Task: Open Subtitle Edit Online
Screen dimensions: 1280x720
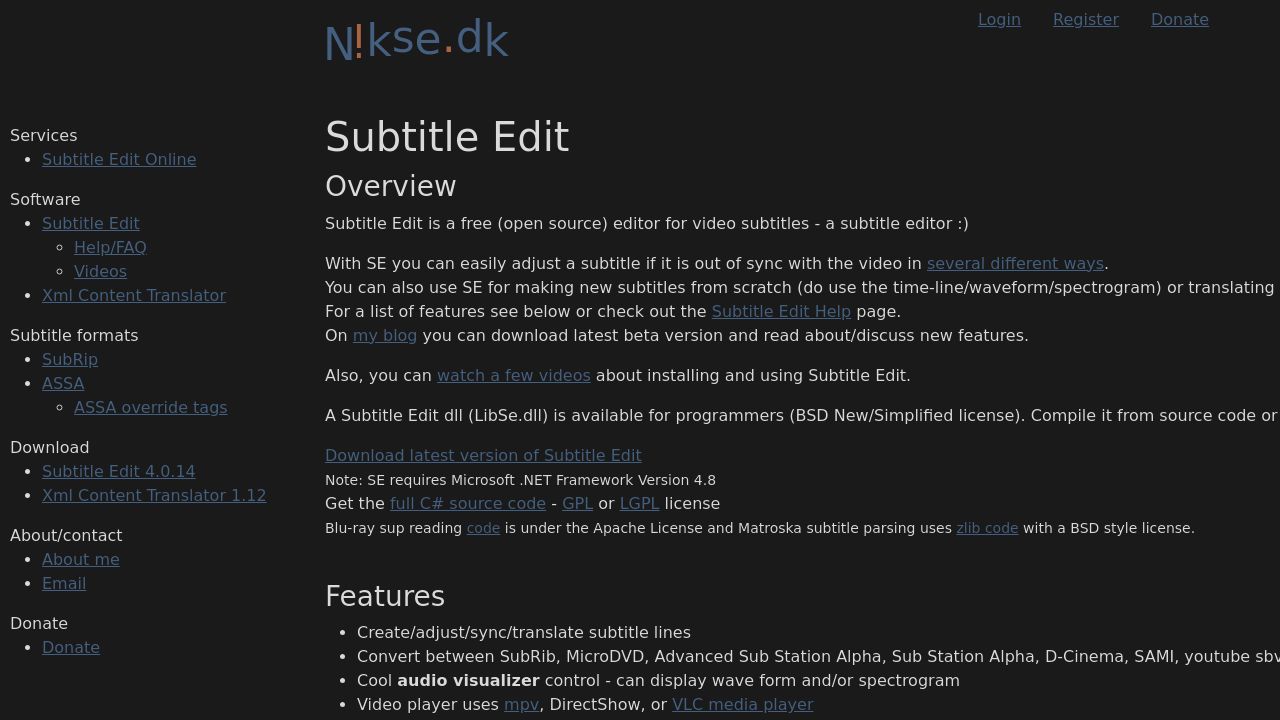Action: (119, 159)
